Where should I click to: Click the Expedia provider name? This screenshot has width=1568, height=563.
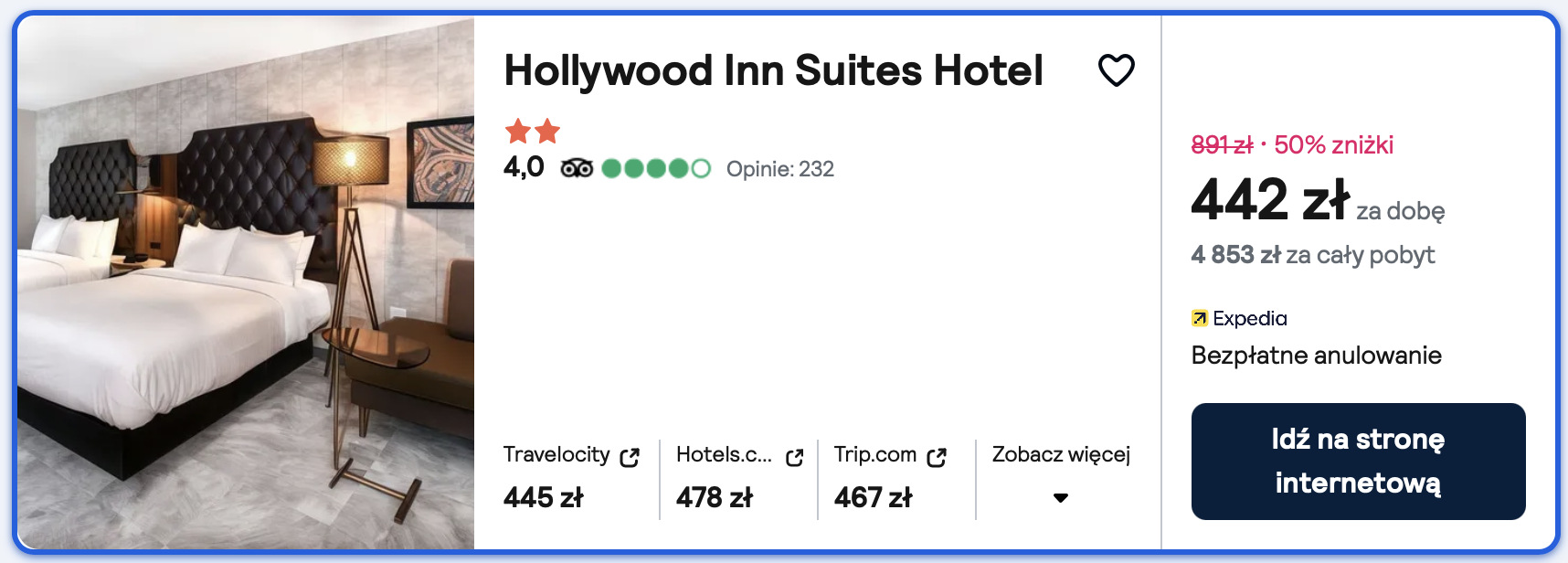pyautogui.click(x=1249, y=318)
